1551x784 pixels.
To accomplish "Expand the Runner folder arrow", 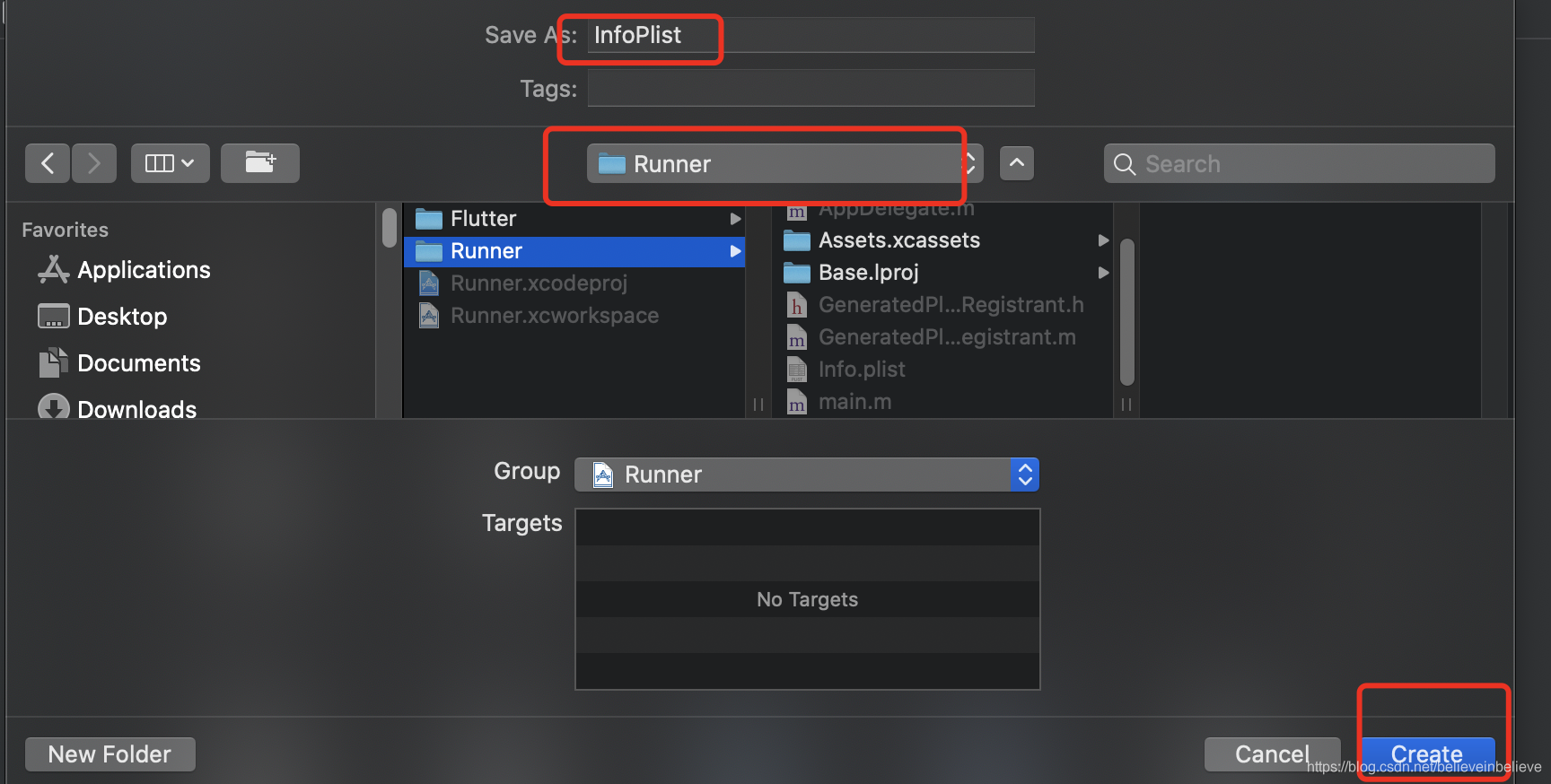I will tap(735, 251).
